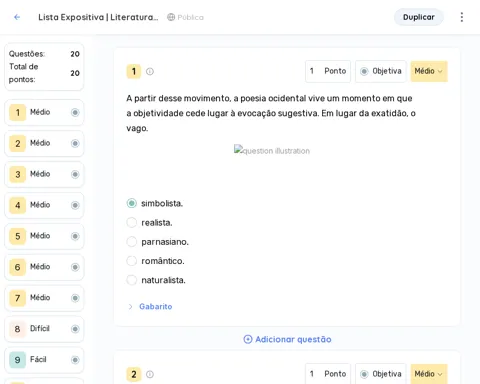Screen dimensions: 480x384
Task: Click the question 1 statement text
Action: tap(271, 113)
